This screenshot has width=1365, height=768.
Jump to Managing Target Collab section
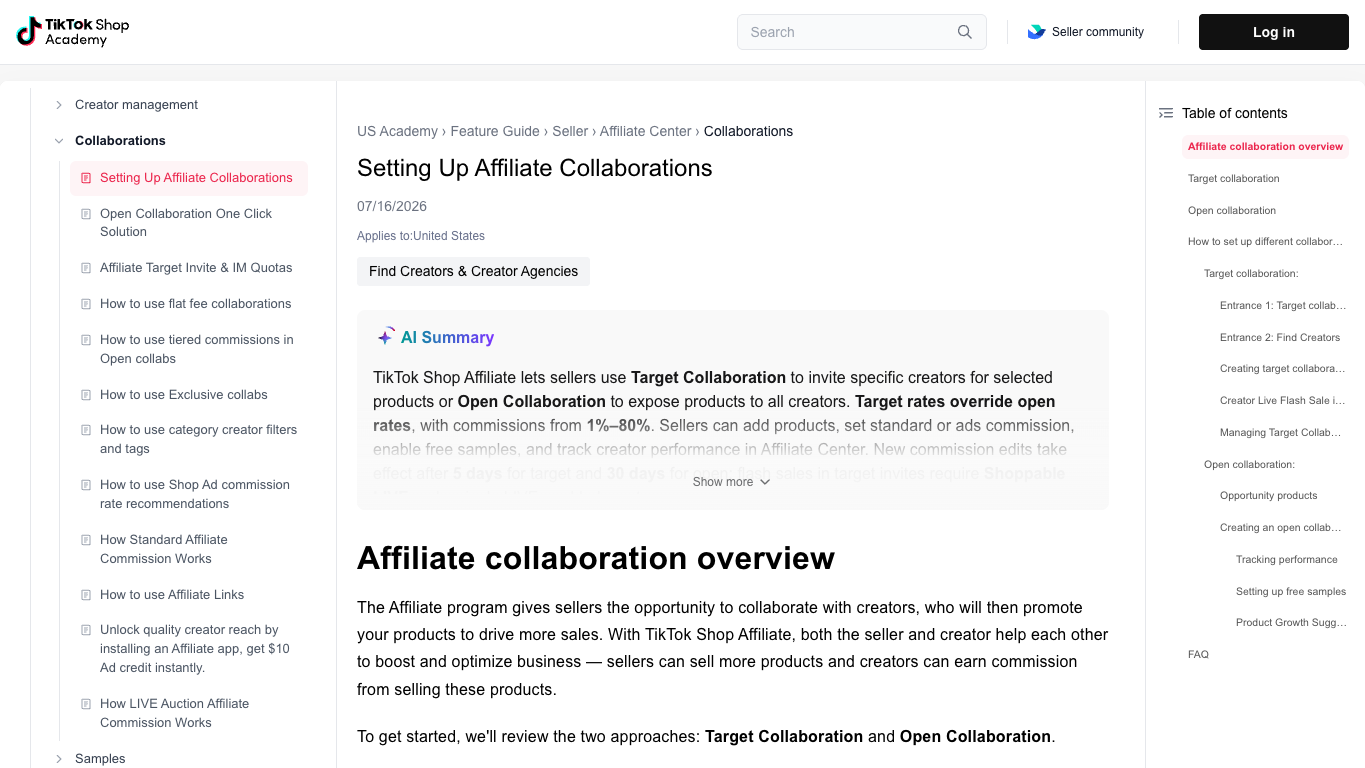[1281, 433]
